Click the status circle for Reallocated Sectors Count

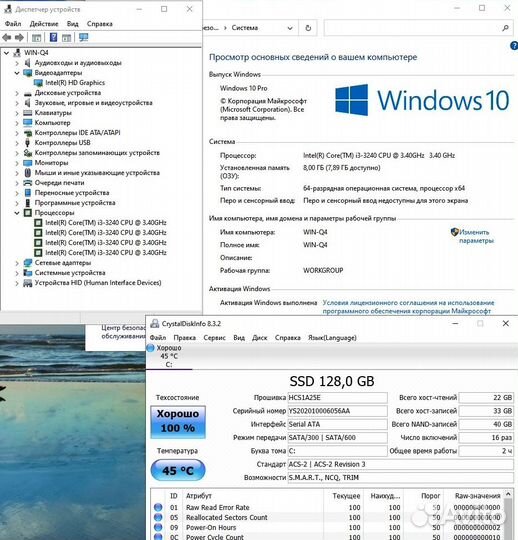tap(158, 517)
